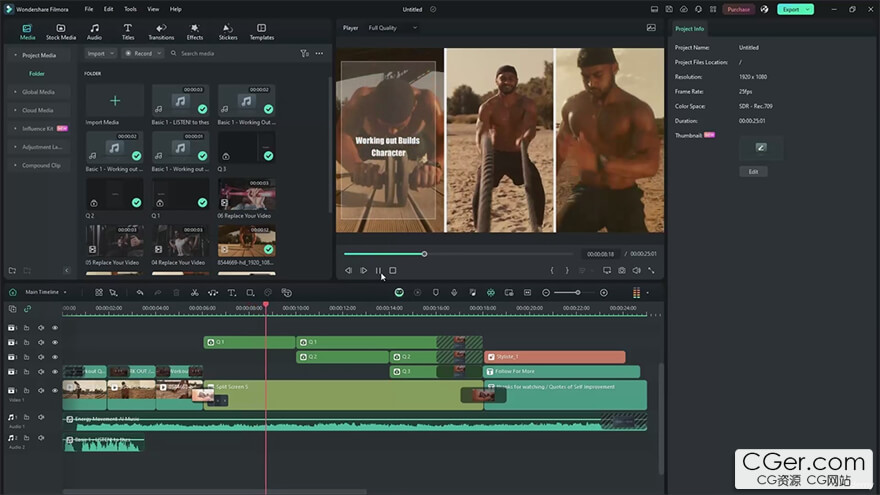Viewport: 880px width, 495px height.
Task: Click the Edit thumbnail button
Action: pos(753,172)
